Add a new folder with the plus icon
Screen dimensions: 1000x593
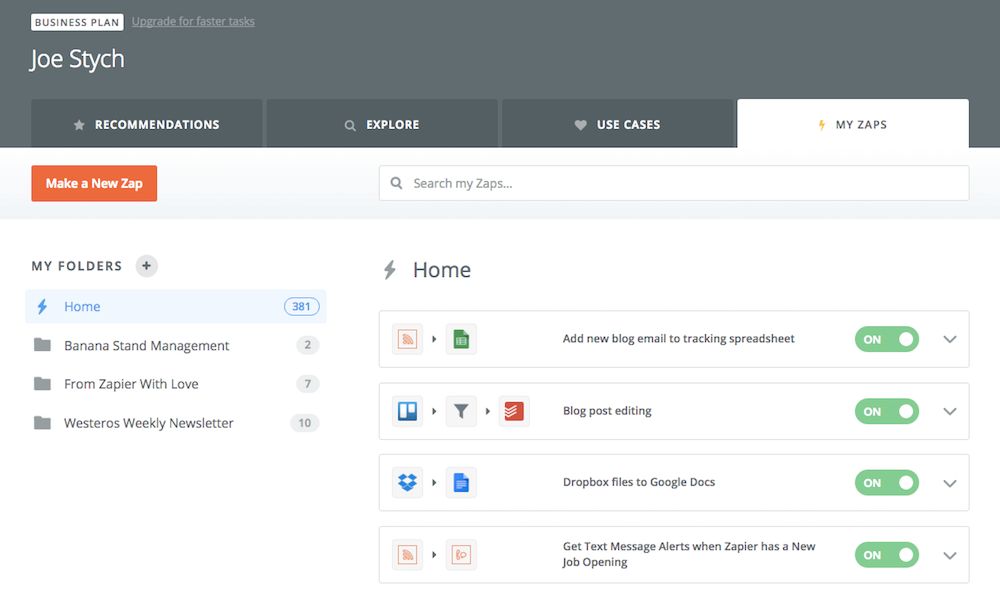click(x=146, y=266)
